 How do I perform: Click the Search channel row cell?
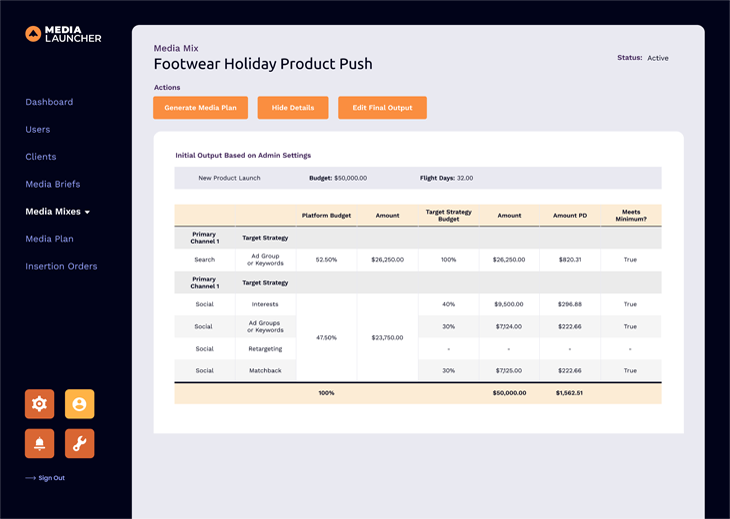pos(204,259)
